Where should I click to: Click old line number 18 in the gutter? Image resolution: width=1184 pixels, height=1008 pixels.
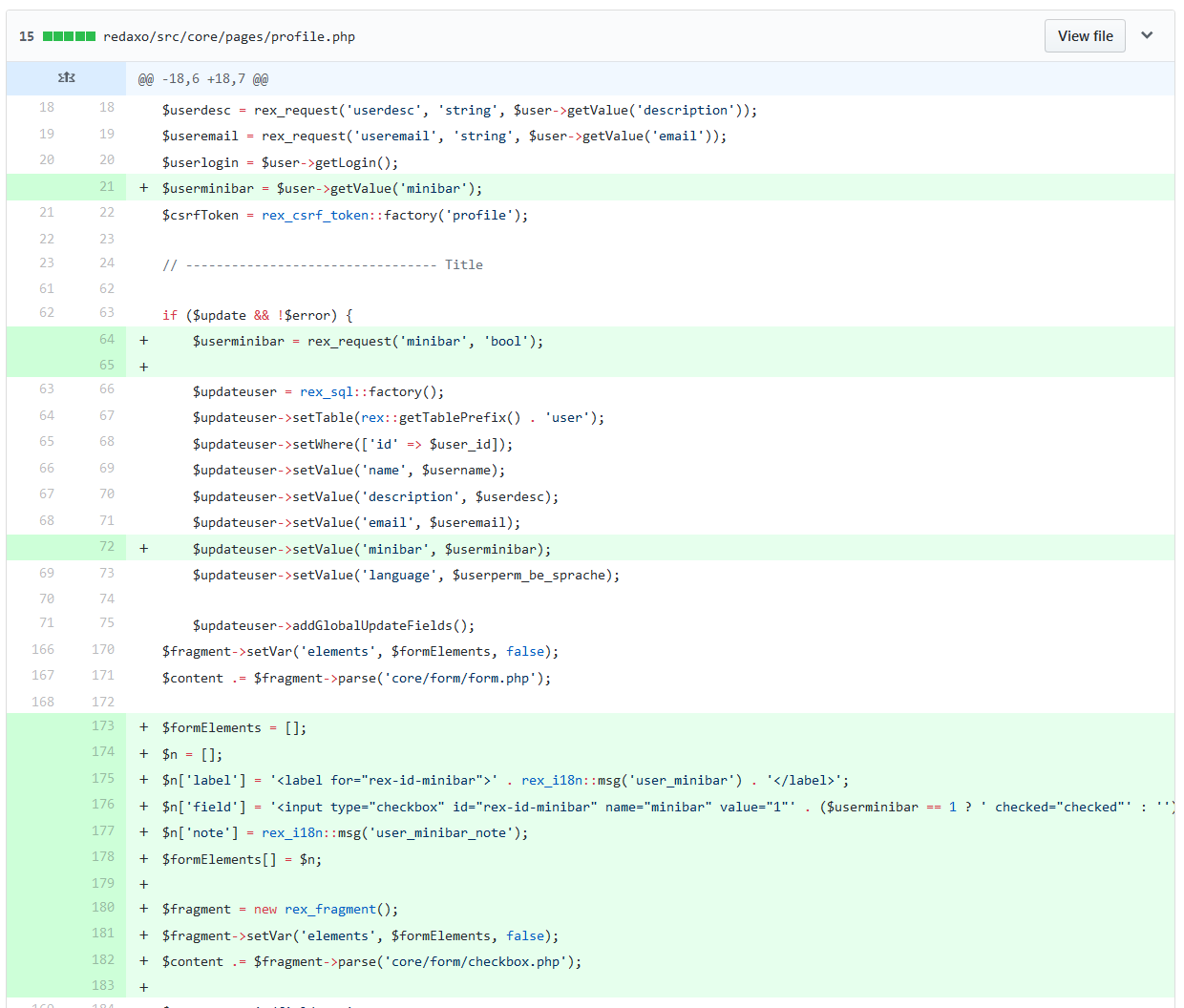pos(46,109)
